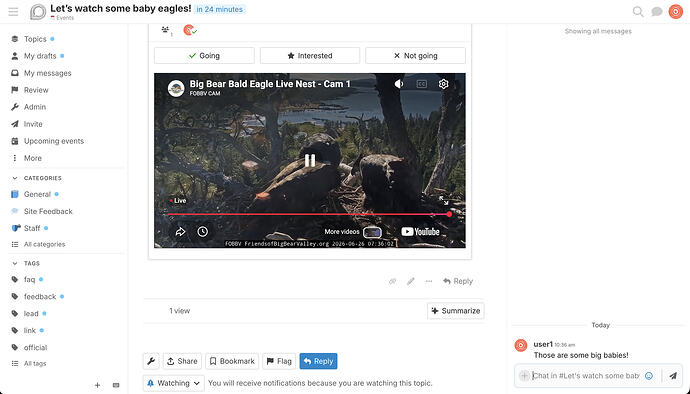The height and width of the screenshot is (394, 690).
Task: Open the link tag
Action: (29, 331)
